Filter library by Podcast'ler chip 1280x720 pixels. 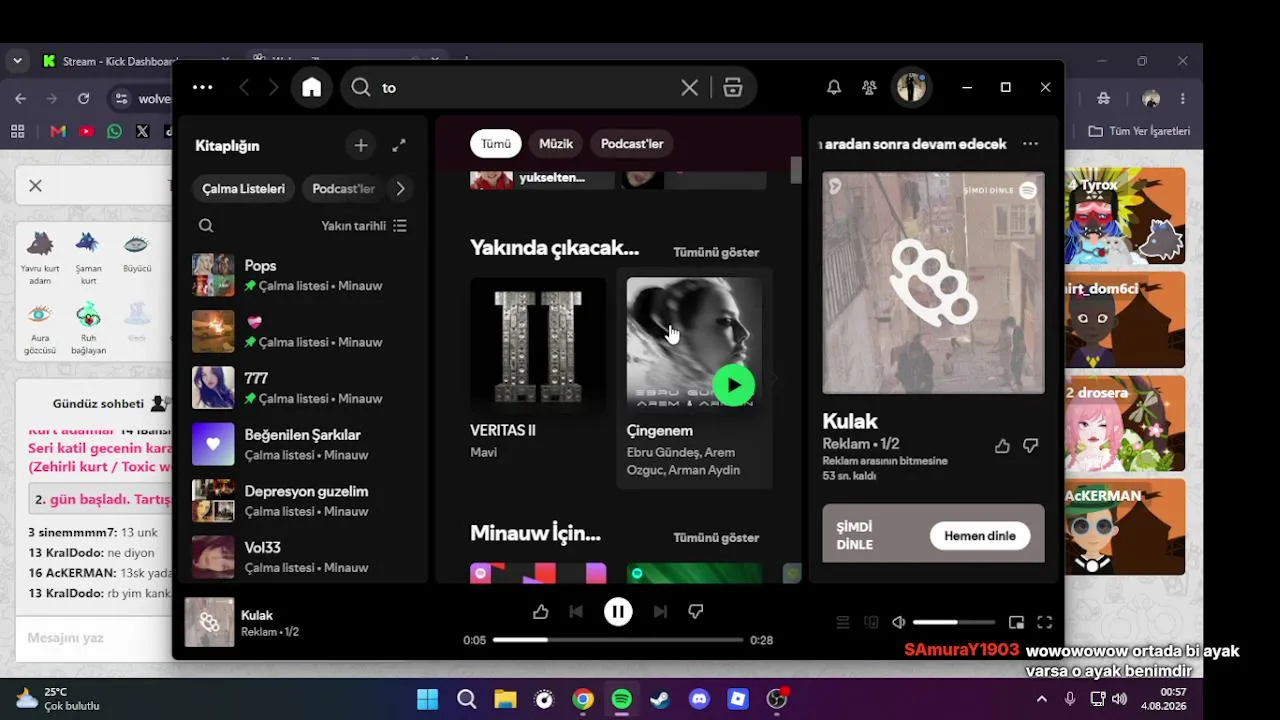[343, 188]
